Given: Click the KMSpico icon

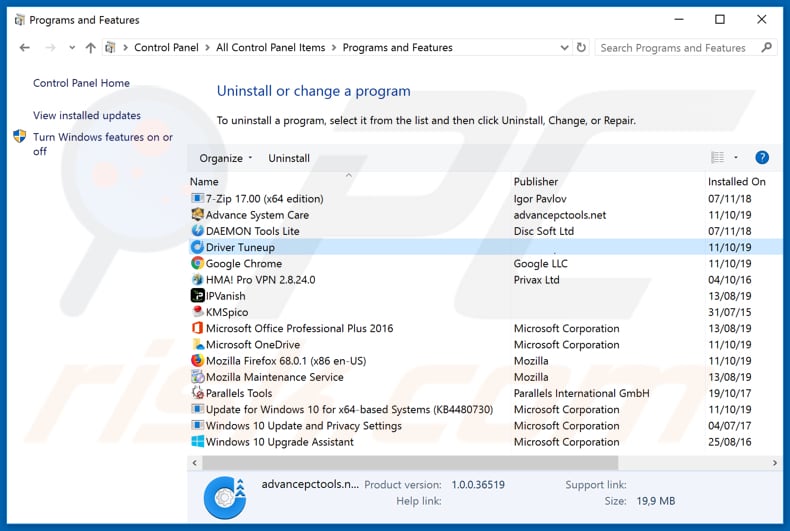Looking at the screenshot, I should (x=197, y=312).
